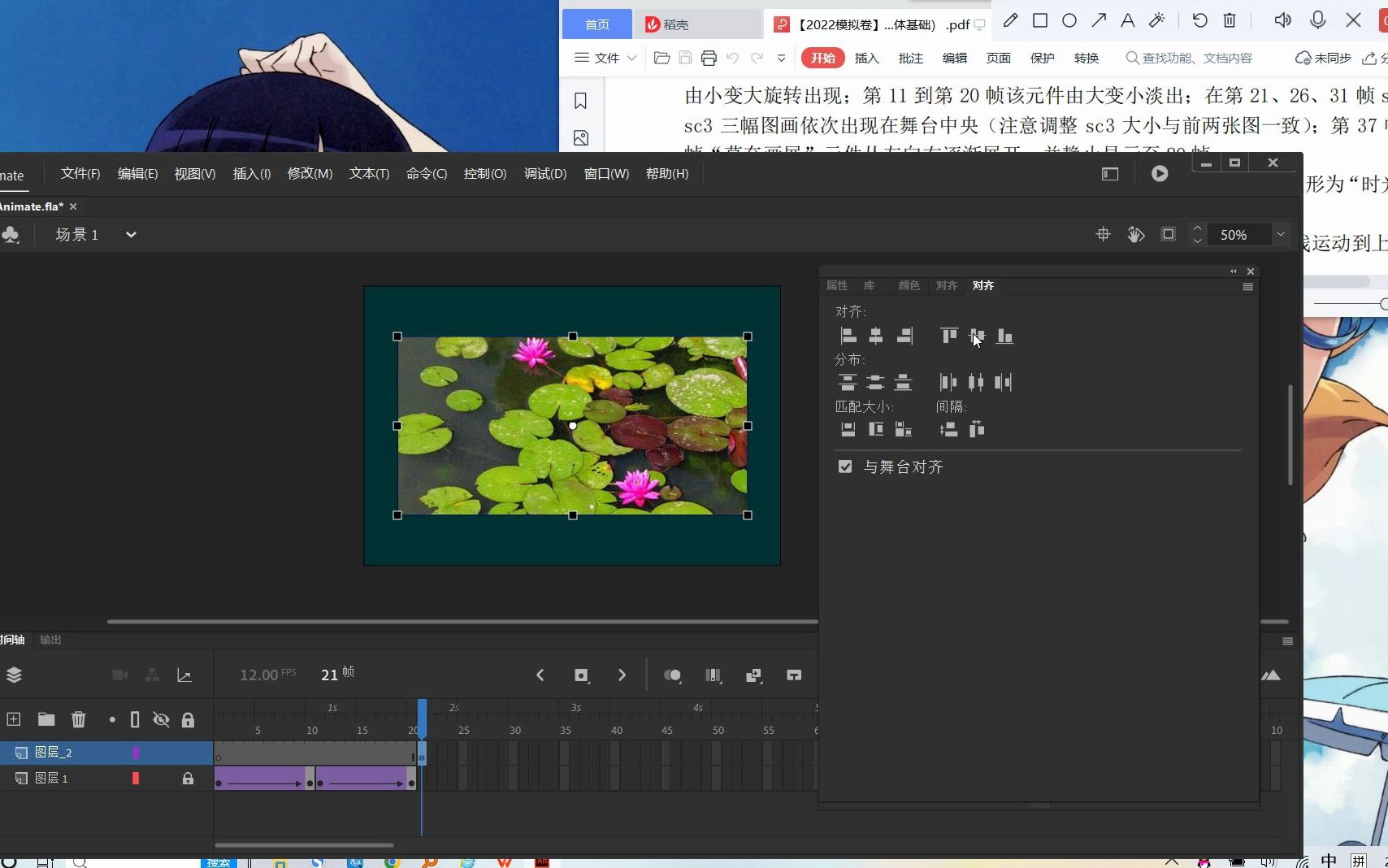The height and width of the screenshot is (868, 1388).
Task: Step back to previous keyframe
Action: pyautogui.click(x=540, y=675)
